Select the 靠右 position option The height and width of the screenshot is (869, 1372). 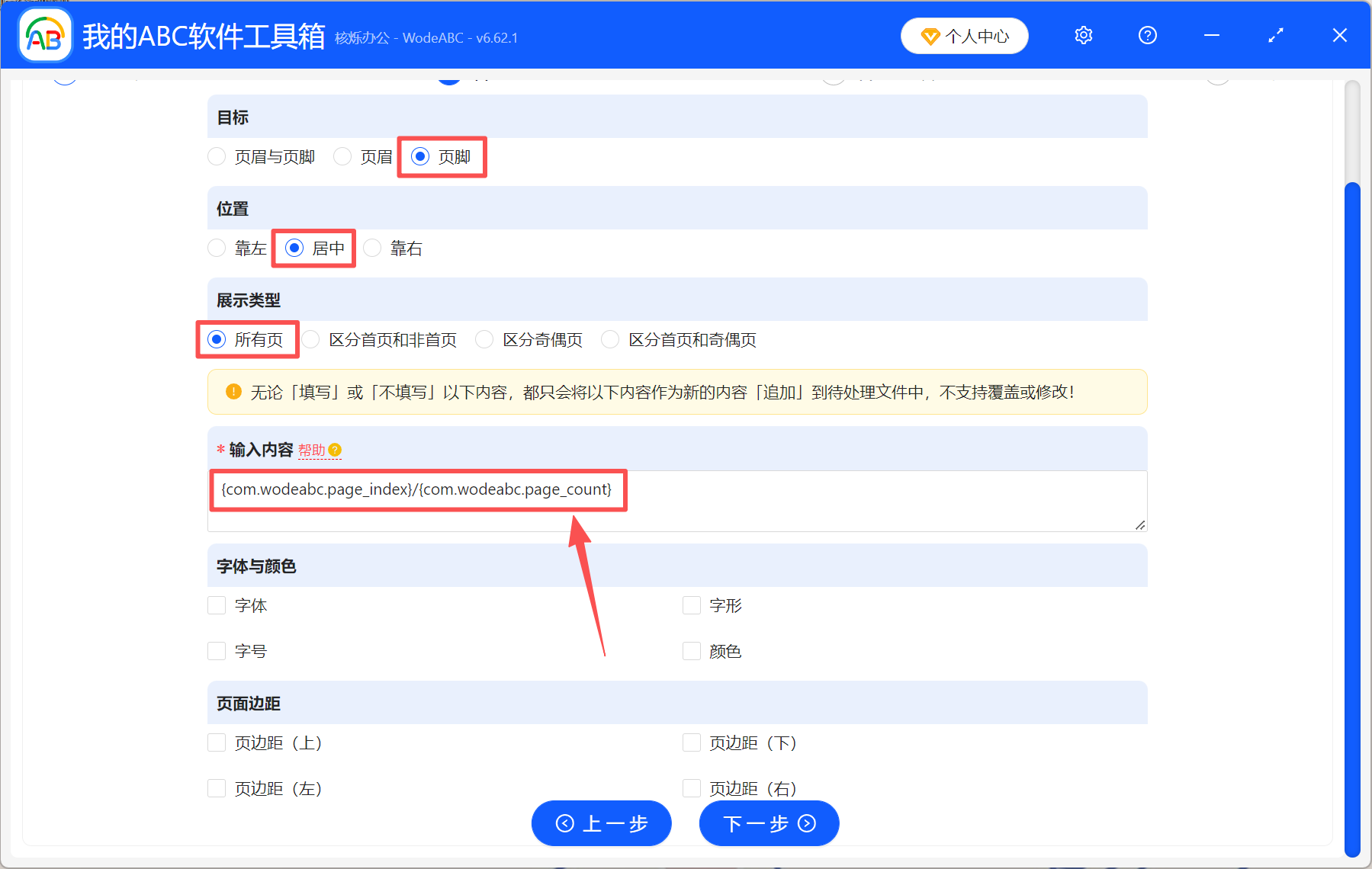pyautogui.click(x=371, y=248)
